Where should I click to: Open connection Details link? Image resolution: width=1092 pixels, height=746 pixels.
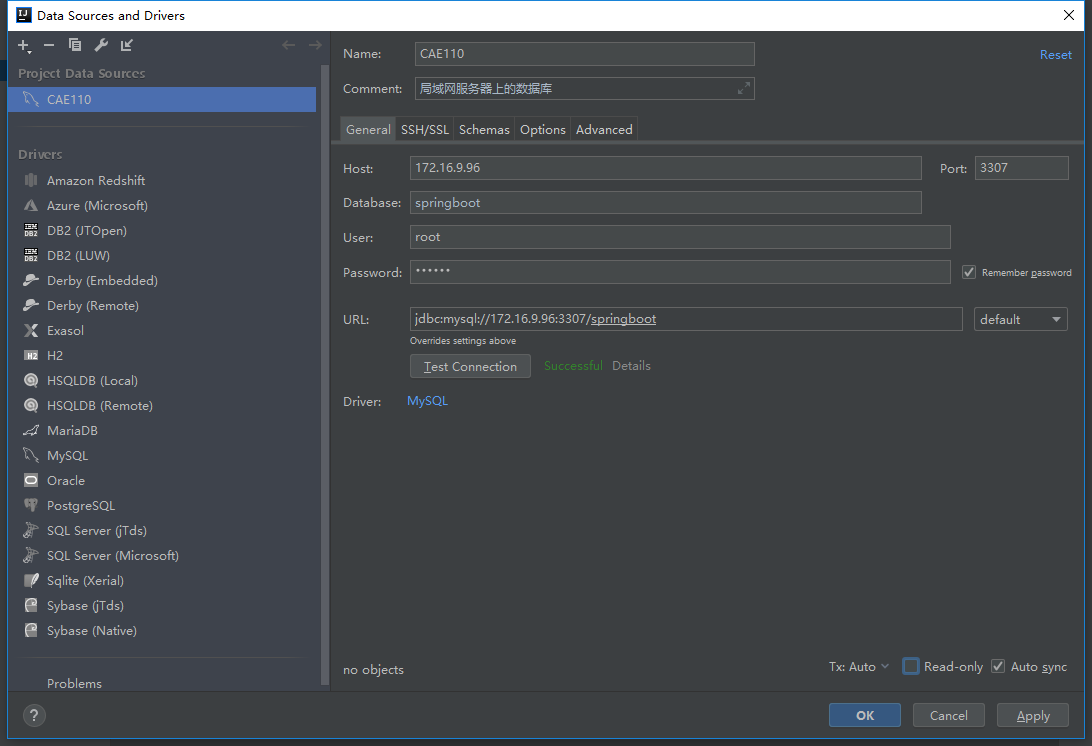[x=631, y=366]
